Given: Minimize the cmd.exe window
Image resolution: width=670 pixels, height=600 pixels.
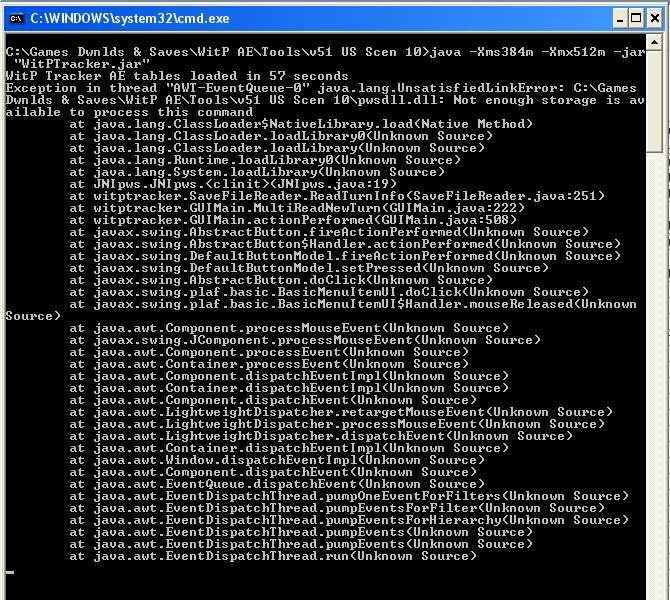Looking at the screenshot, I should tap(620, 19).
